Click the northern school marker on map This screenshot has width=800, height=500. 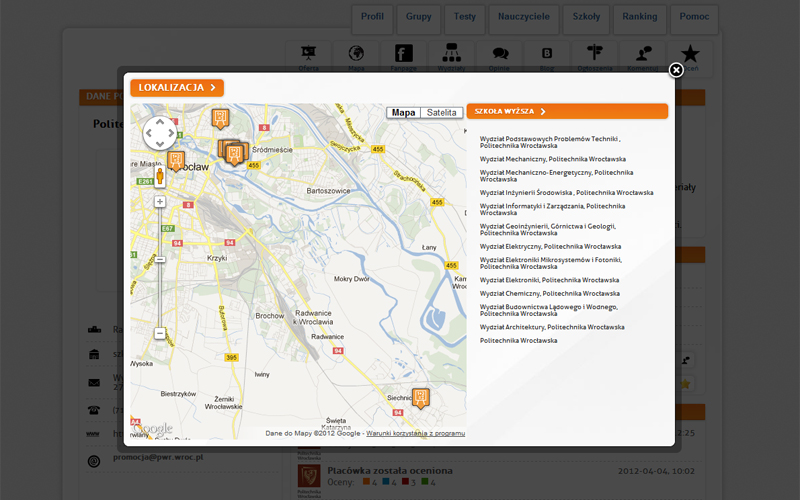coord(220,118)
